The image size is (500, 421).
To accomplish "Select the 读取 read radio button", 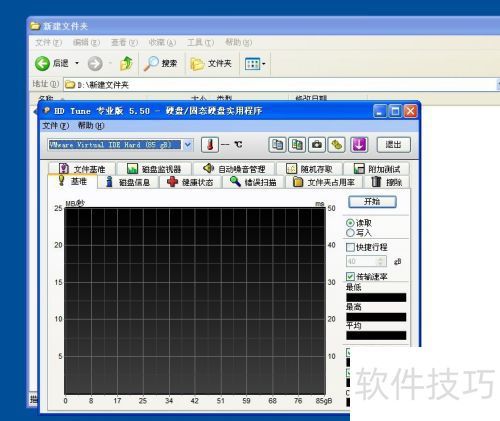I will (x=350, y=223).
